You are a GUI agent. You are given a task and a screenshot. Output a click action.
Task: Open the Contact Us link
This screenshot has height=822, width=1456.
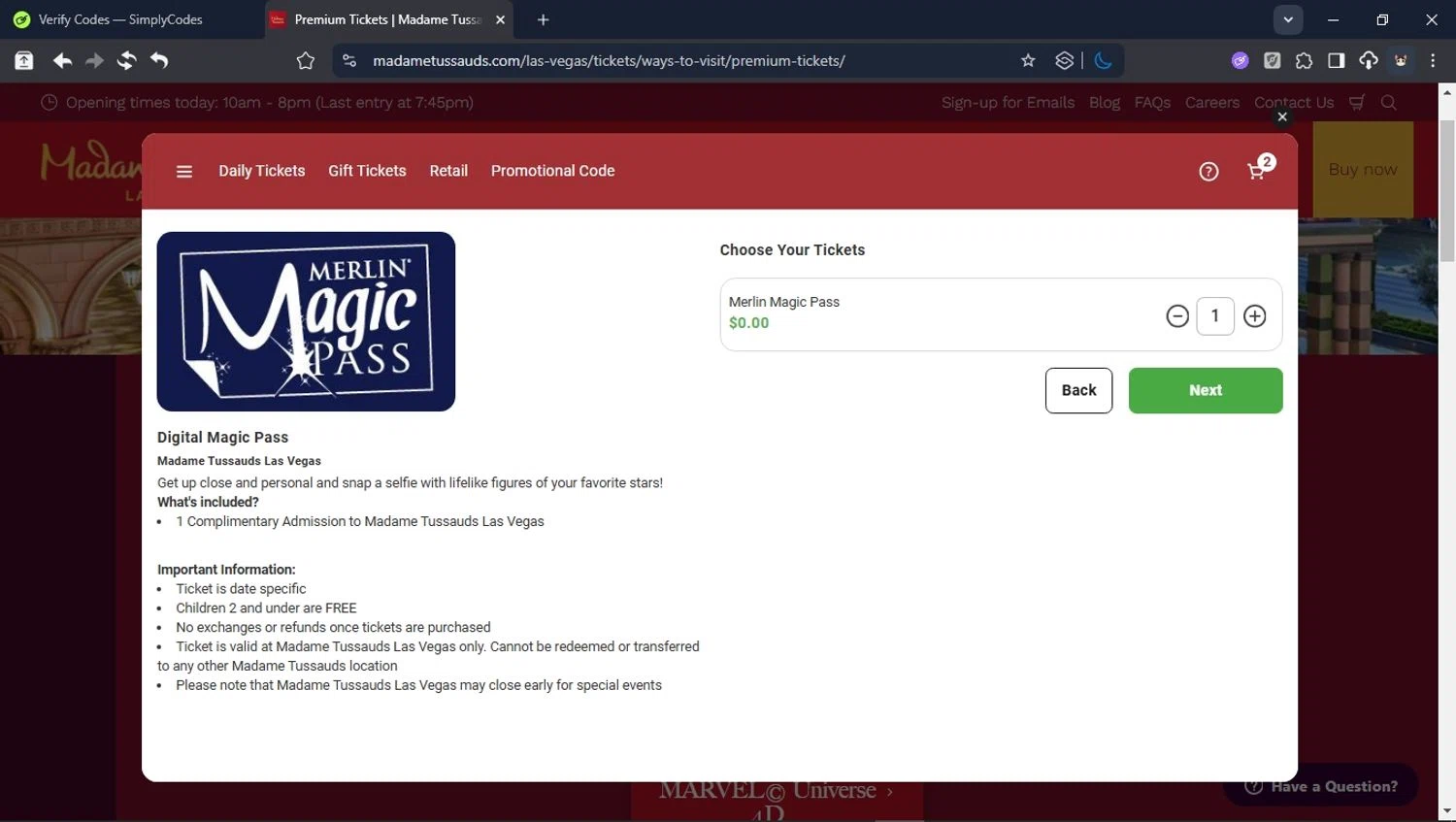1294,102
